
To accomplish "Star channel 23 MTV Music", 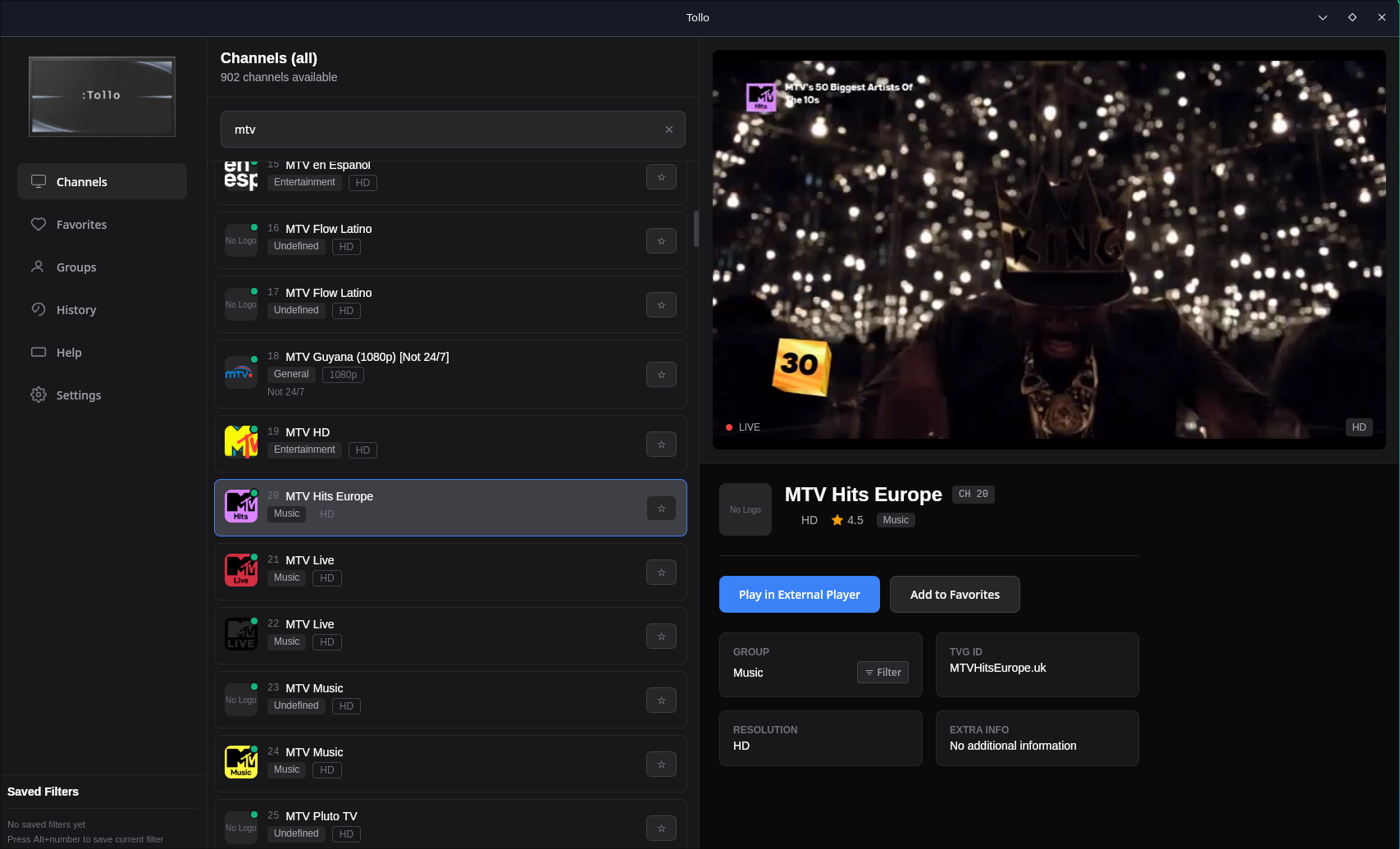I will pyautogui.click(x=661, y=701).
